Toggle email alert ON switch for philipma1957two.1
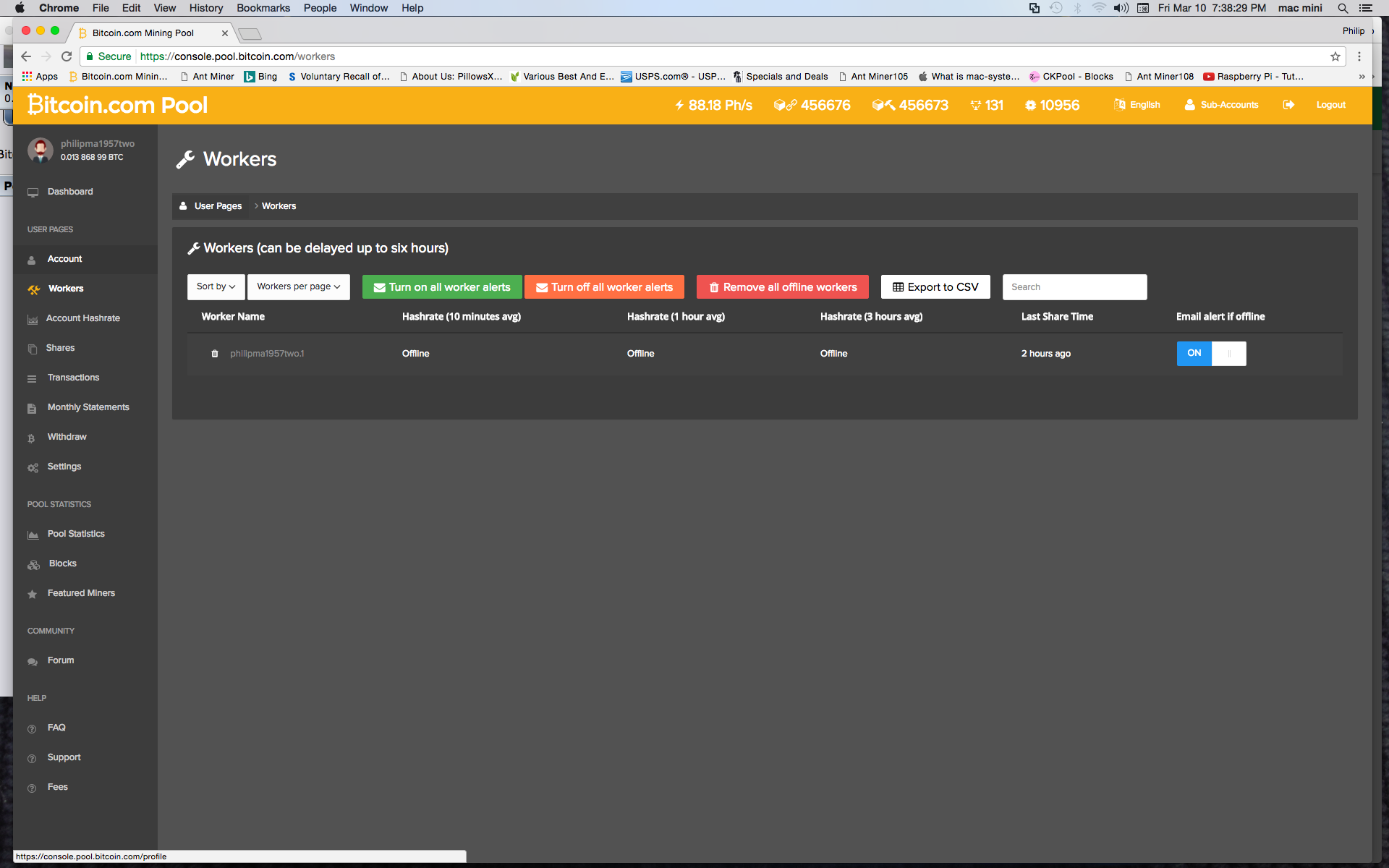1389x868 pixels. [1211, 354]
